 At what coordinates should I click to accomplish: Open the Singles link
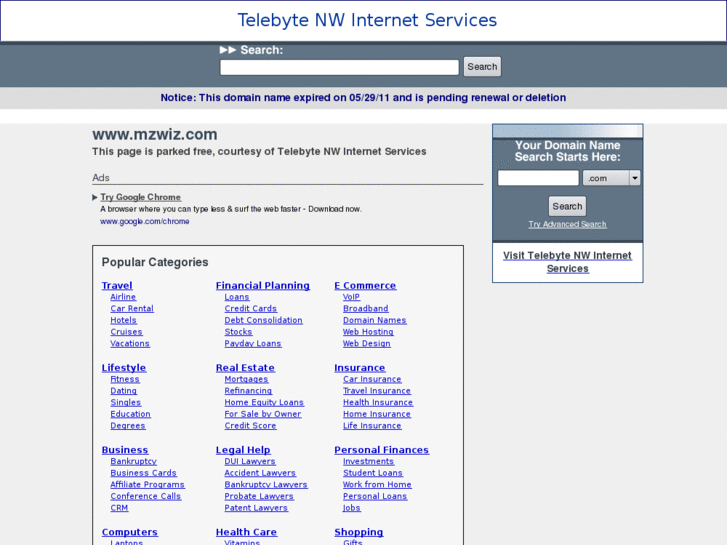tap(126, 403)
